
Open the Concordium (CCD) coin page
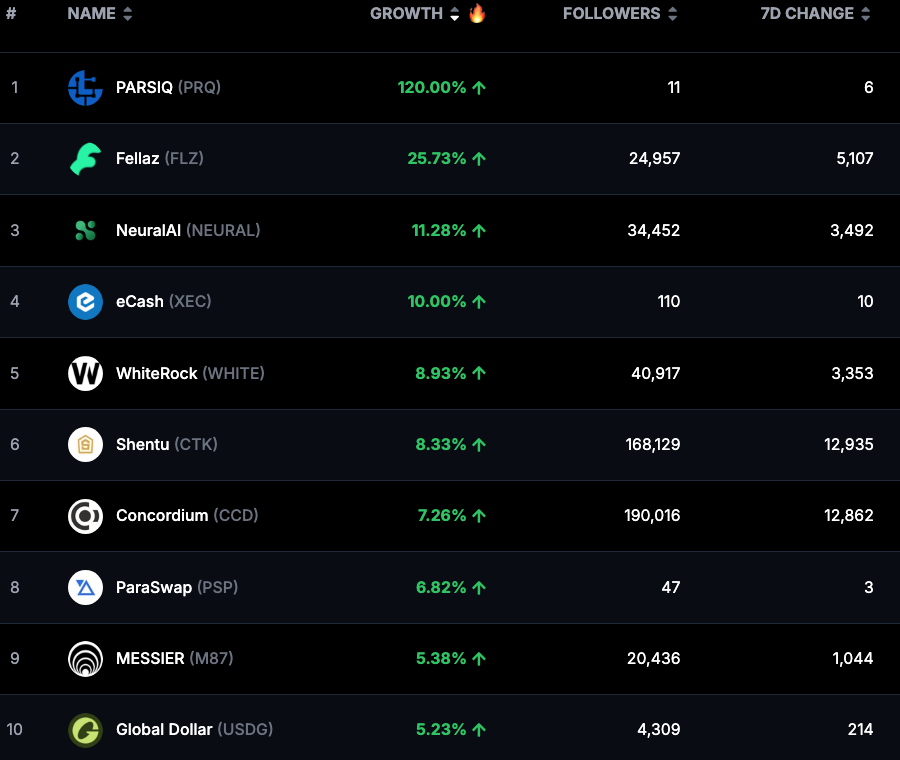point(187,515)
